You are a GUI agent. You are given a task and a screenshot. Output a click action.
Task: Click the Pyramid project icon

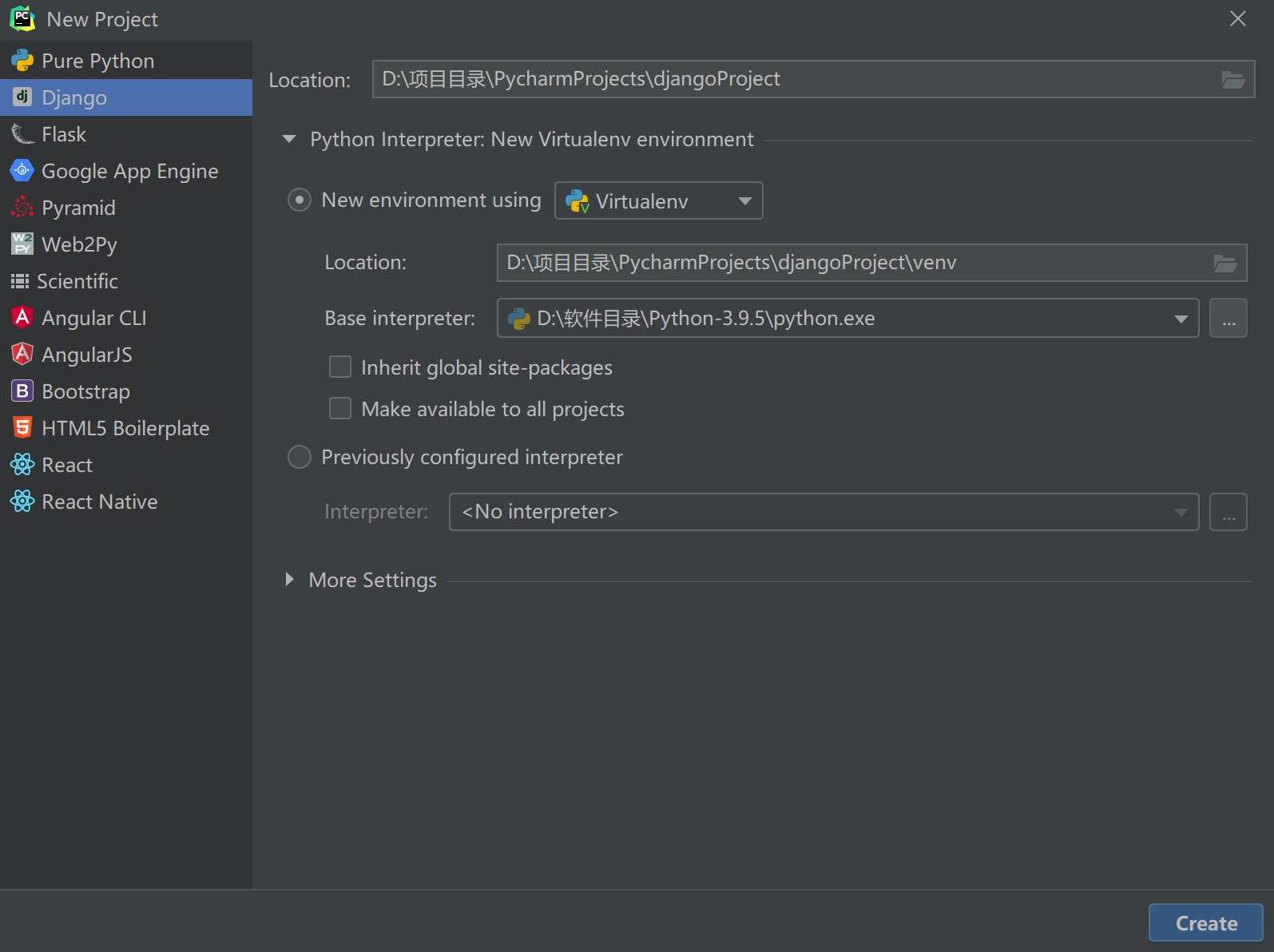(x=22, y=208)
